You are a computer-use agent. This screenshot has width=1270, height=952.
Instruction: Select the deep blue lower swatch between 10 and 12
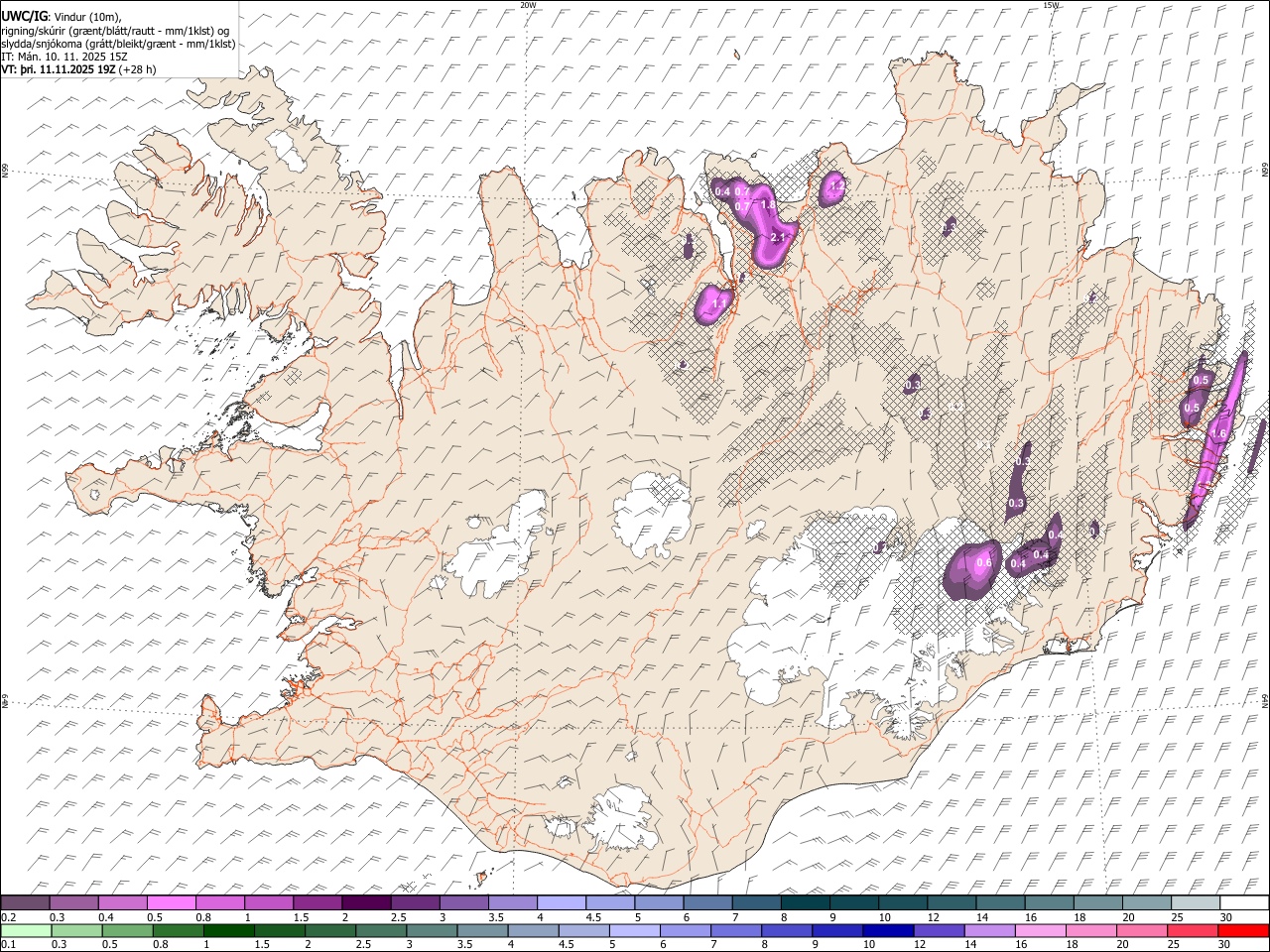tap(888, 930)
